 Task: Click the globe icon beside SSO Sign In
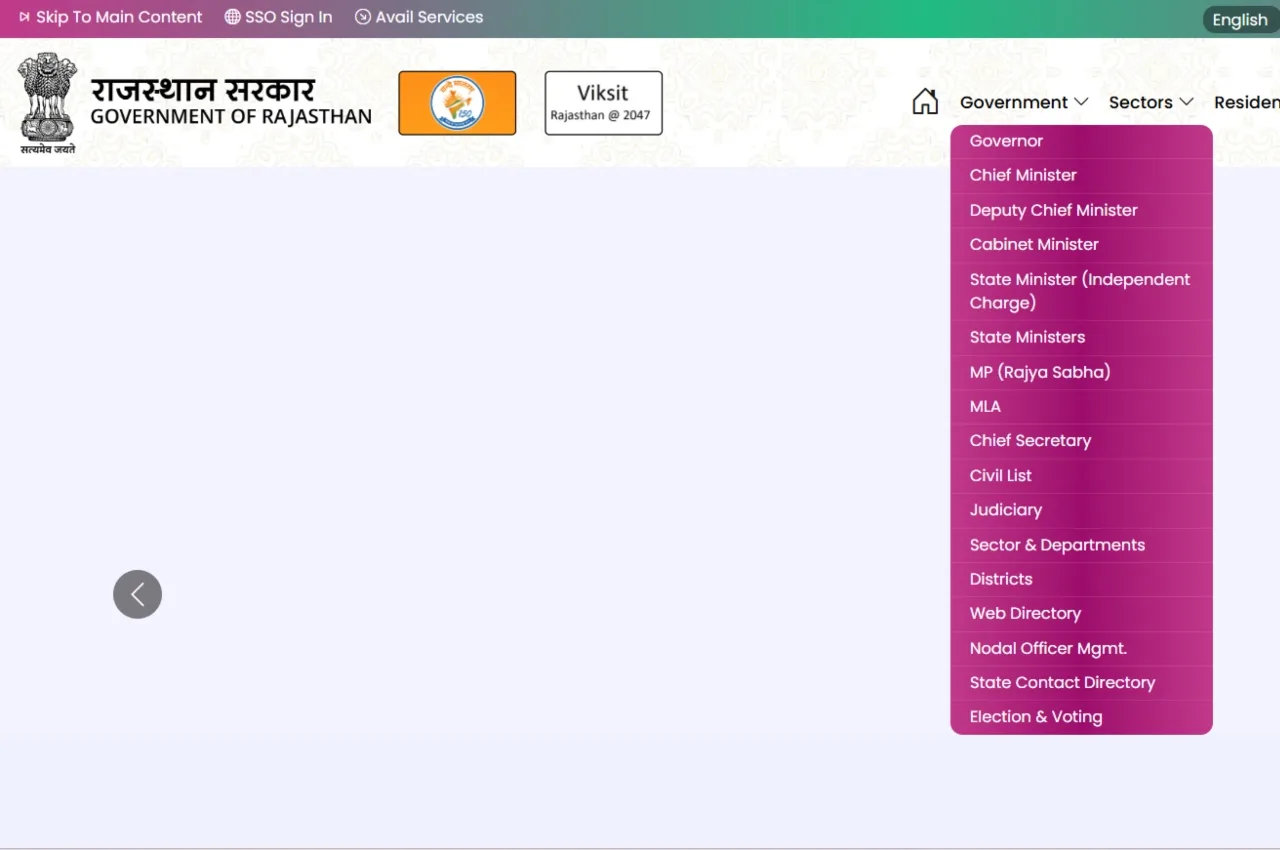[231, 17]
